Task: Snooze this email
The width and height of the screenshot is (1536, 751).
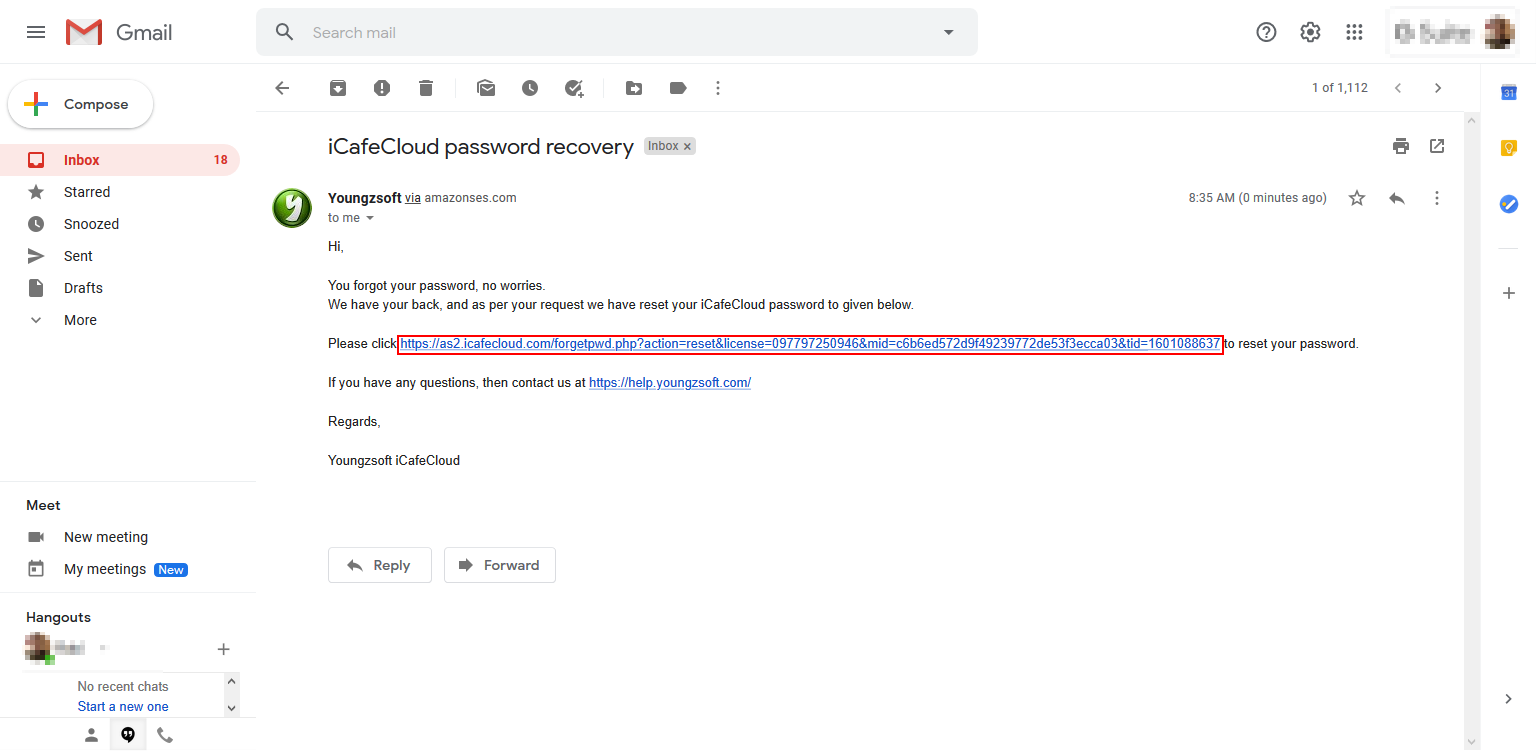Action: (530, 88)
